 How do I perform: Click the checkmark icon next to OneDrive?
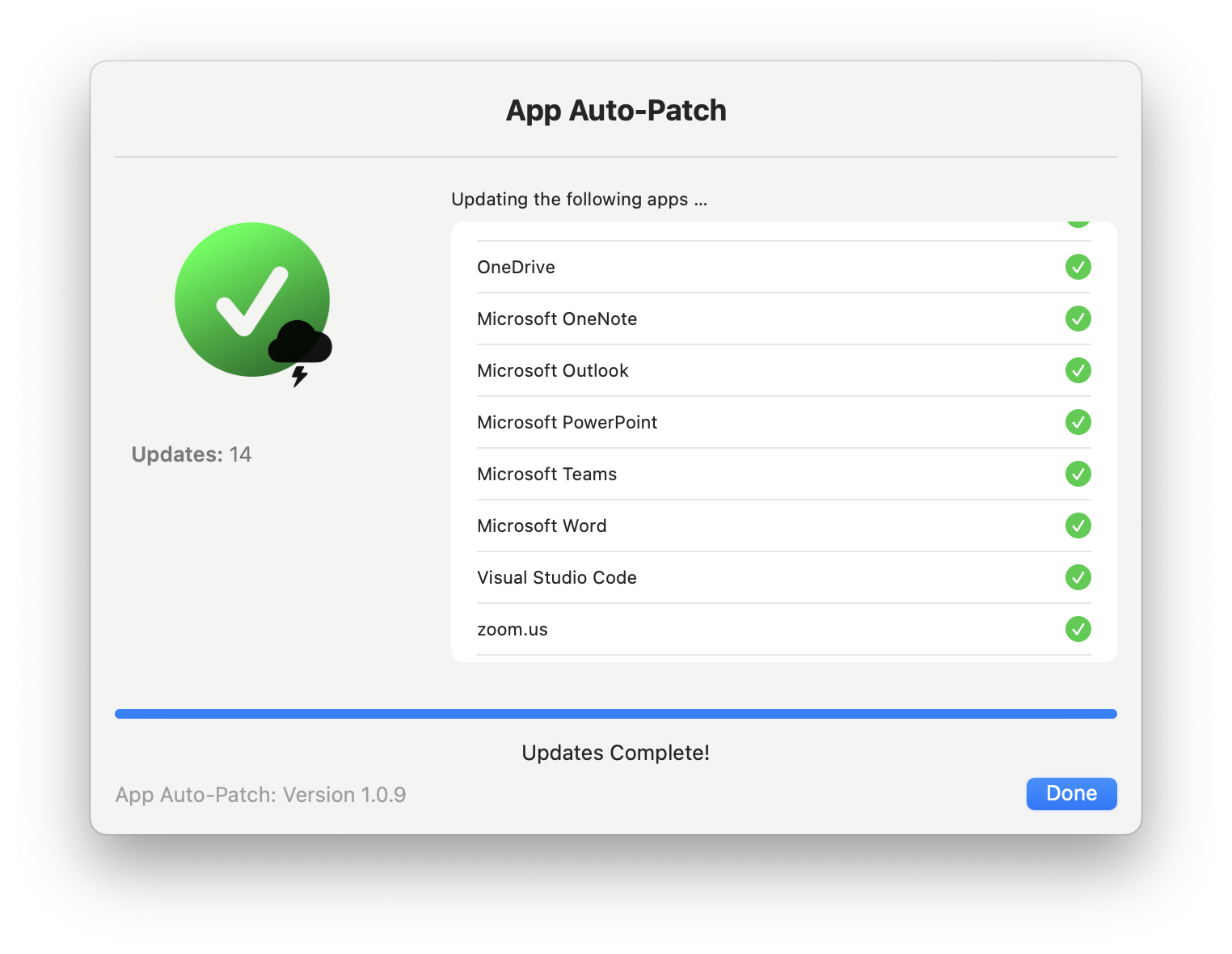tap(1078, 267)
